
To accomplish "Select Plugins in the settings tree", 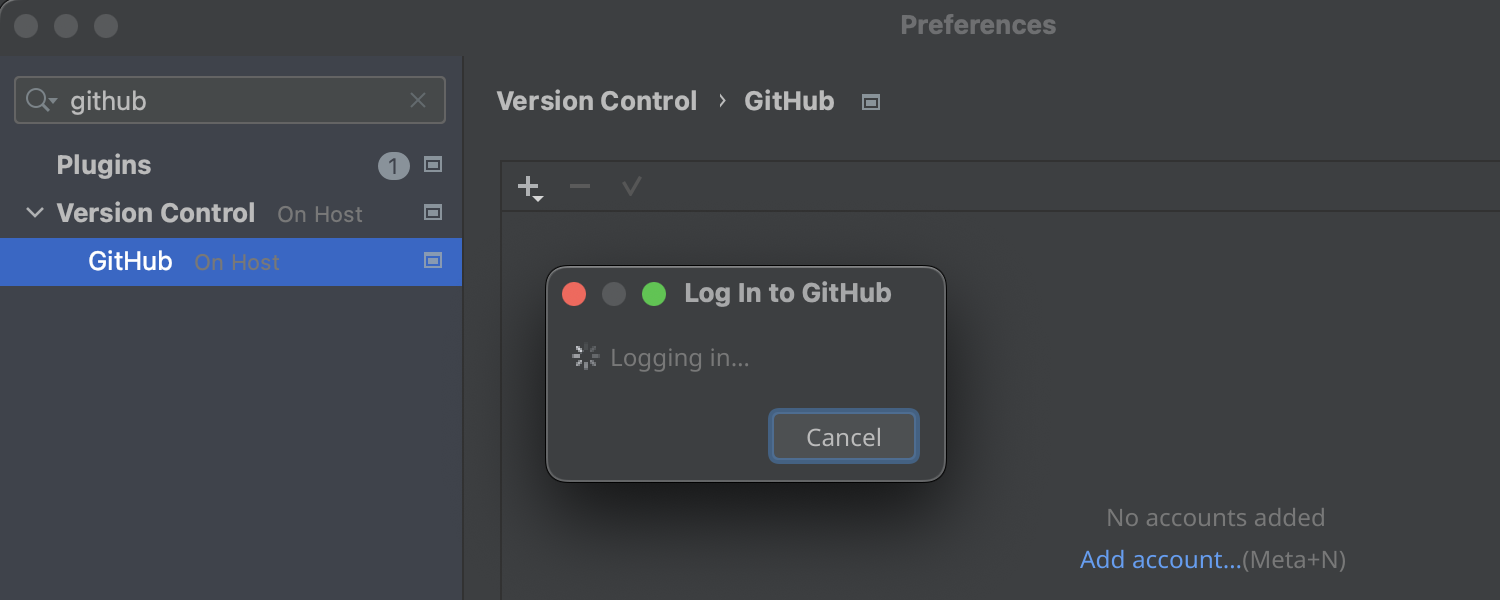I will [x=104, y=165].
